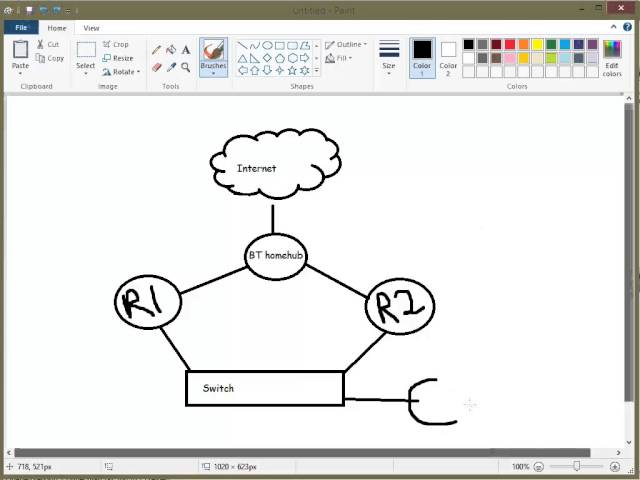Image resolution: width=640 pixels, height=480 pixels.
Task: Choose the Up arrow shape
Action: point(255,71)
